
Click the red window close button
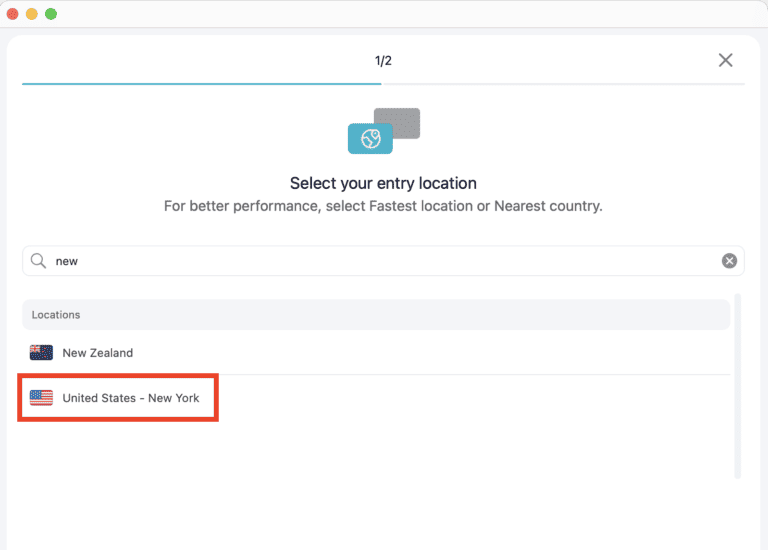point(13,14)
